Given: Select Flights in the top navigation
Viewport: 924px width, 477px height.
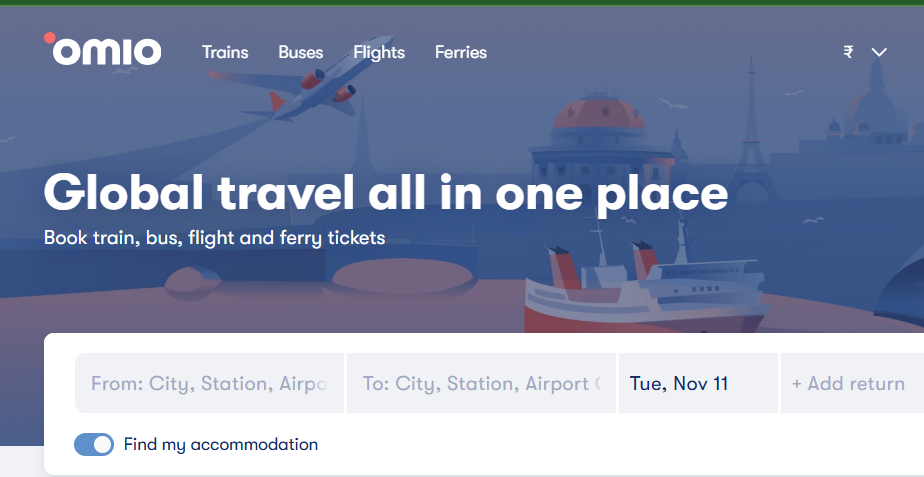Looking at the screenshot, I should tap(379, 52).
